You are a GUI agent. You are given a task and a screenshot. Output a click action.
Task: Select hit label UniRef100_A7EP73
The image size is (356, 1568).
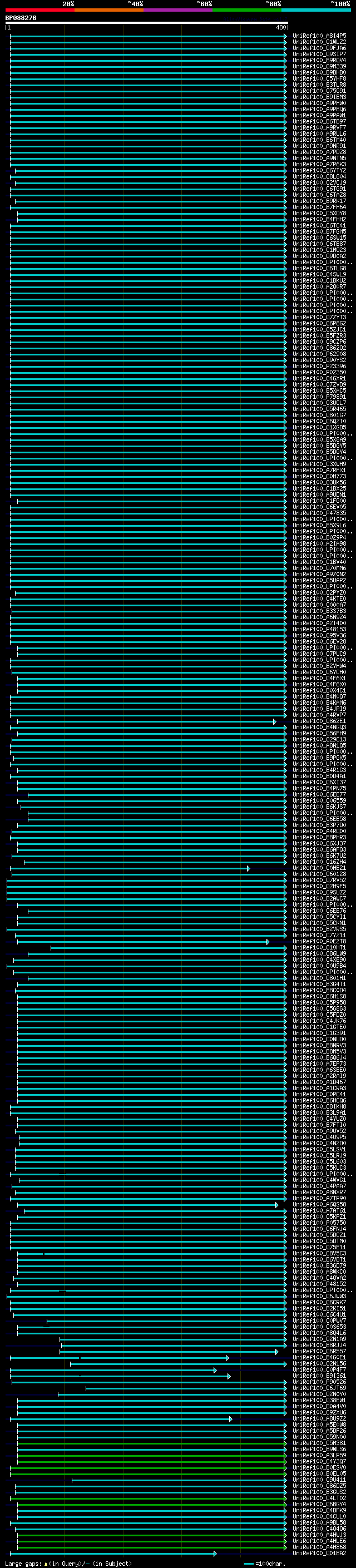click(x=319, y=1064)
